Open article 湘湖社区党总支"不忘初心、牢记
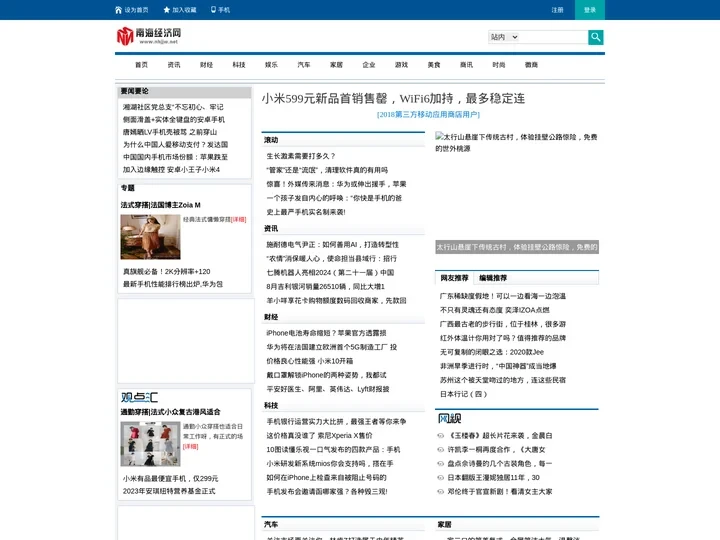Screen dimensions: 720x540 pos(173,107)
